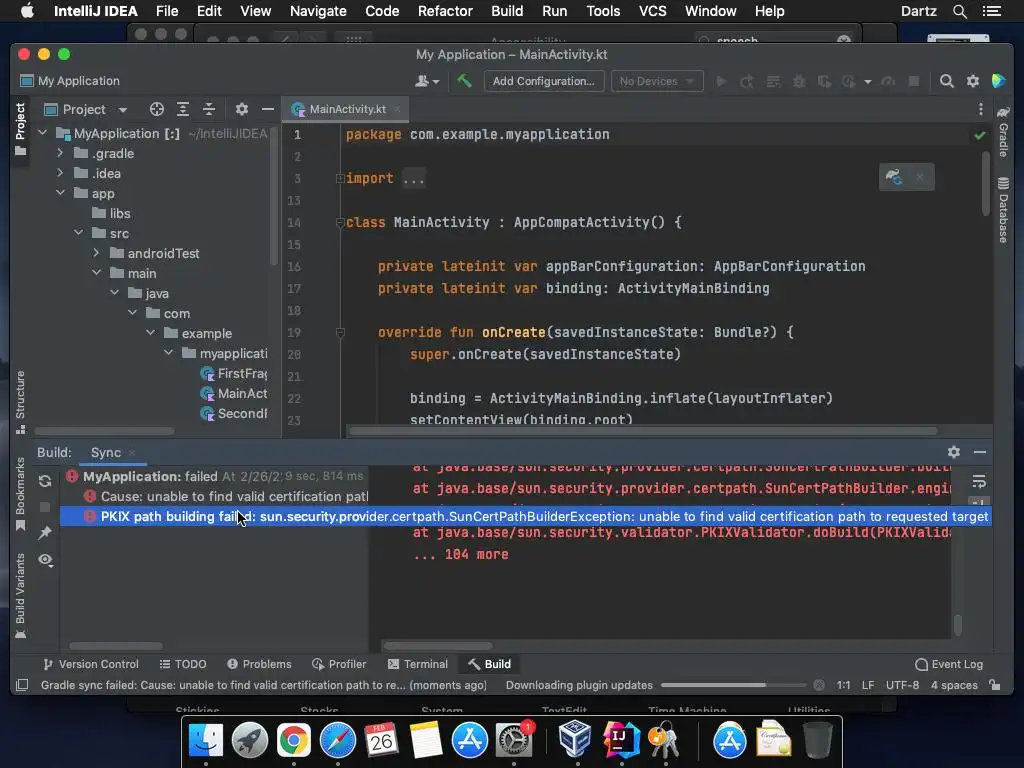Minimize the Build panel with minus icon
Viewport: 1024px width, 768px height.
pyautogui.click(x=980, y=452)
